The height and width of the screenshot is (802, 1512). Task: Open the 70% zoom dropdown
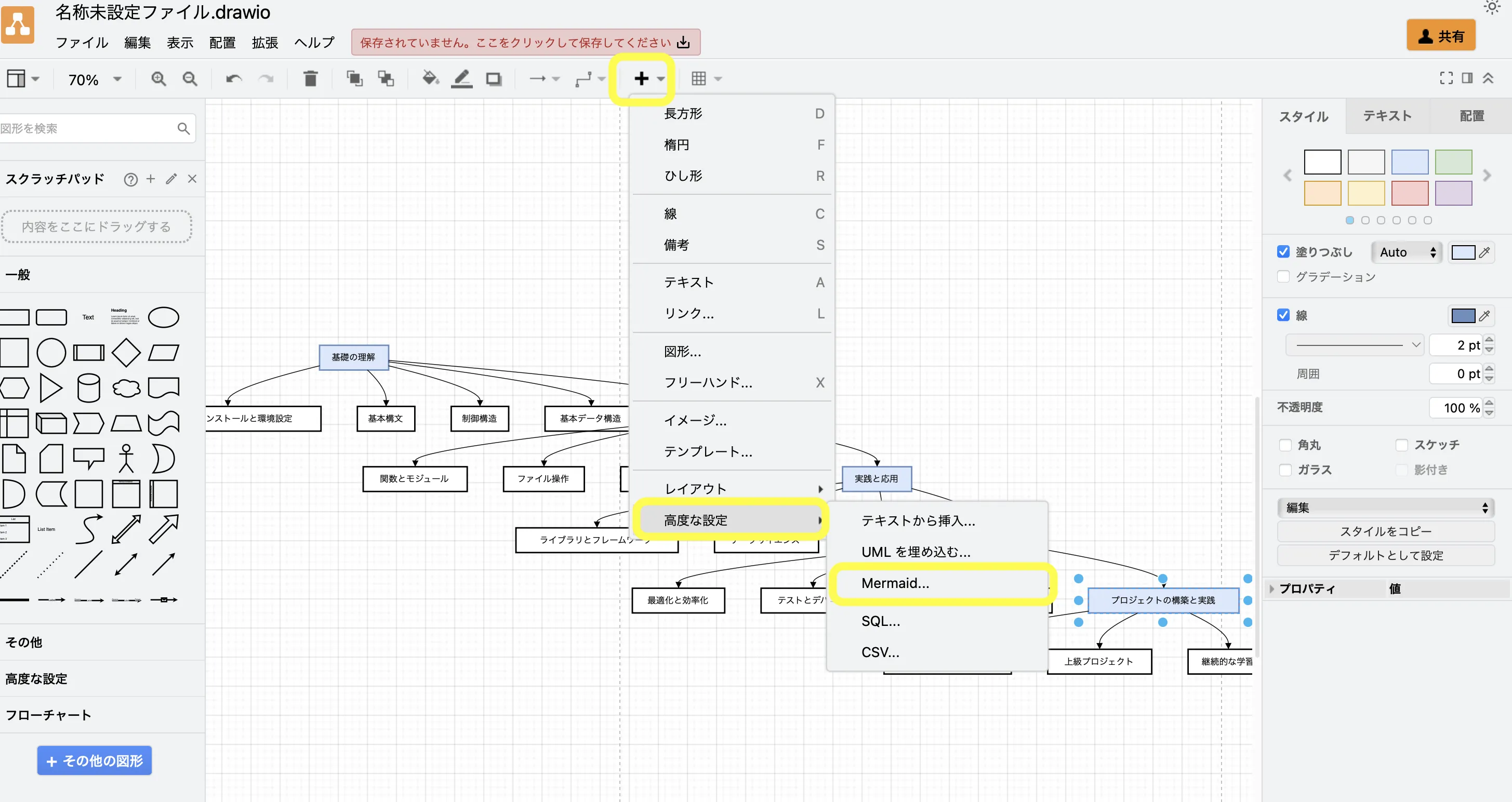[x=95, y=79]
